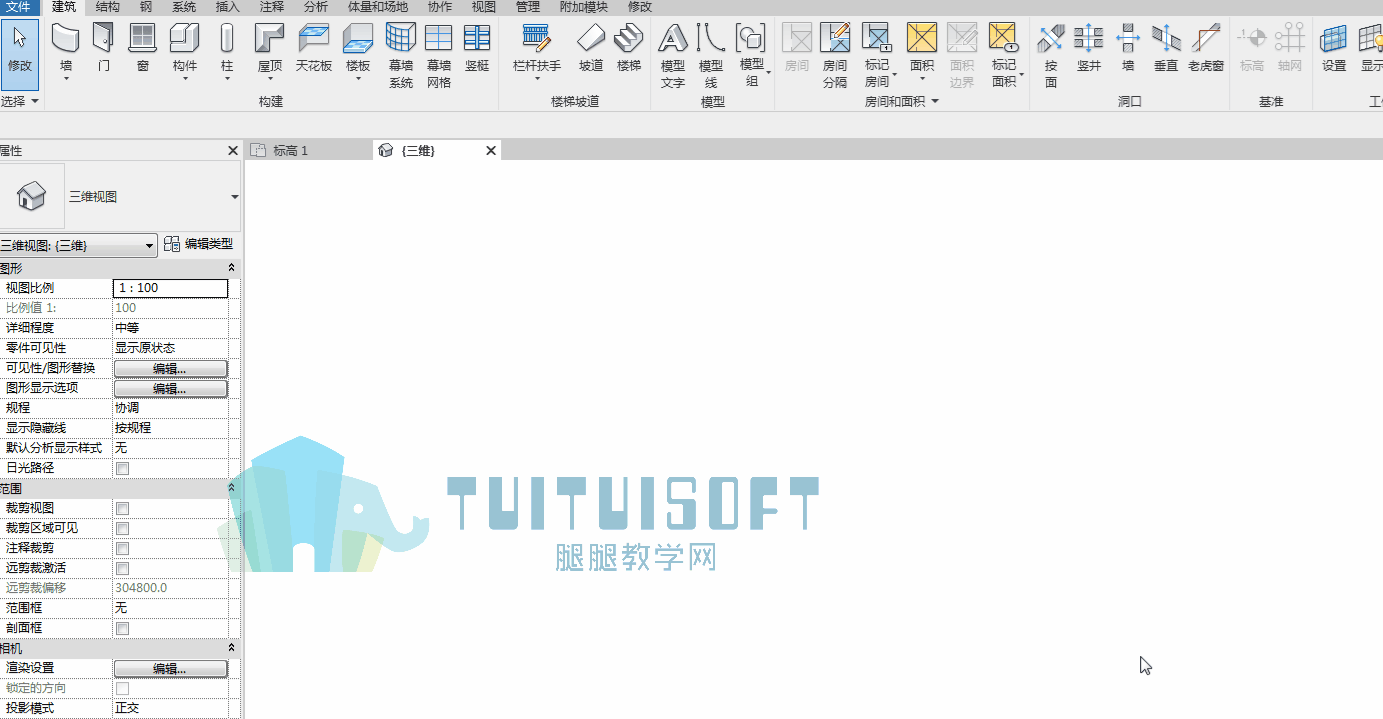Select the 屋顶 (Roof) tool

(270, 50)
